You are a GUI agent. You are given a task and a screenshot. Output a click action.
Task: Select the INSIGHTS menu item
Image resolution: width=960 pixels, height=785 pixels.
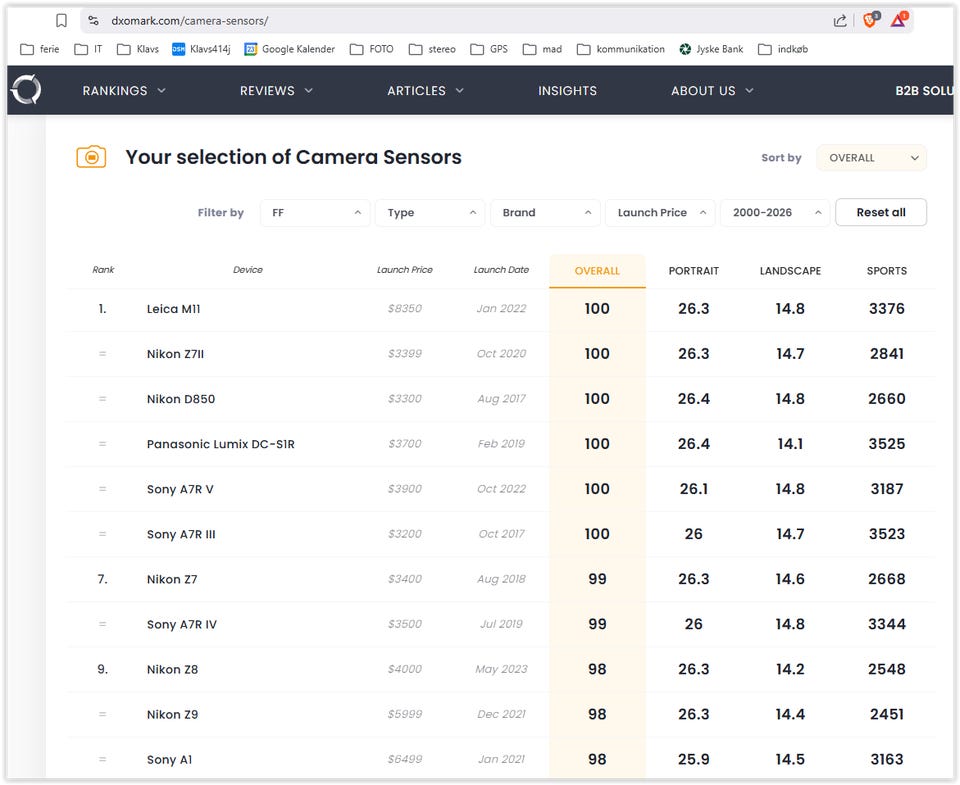567,90
